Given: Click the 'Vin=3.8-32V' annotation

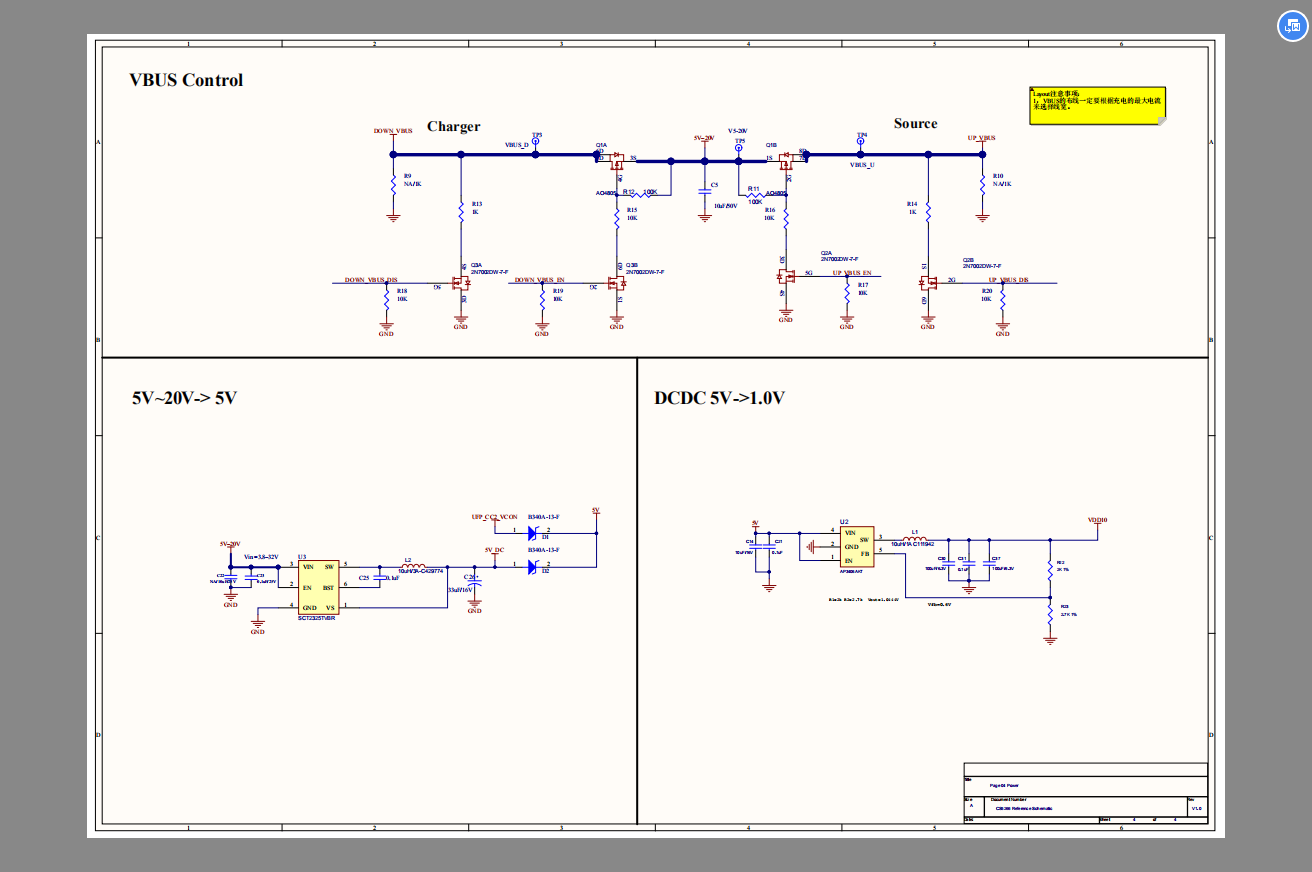Looking at the screenshot, I should (259, 556).
